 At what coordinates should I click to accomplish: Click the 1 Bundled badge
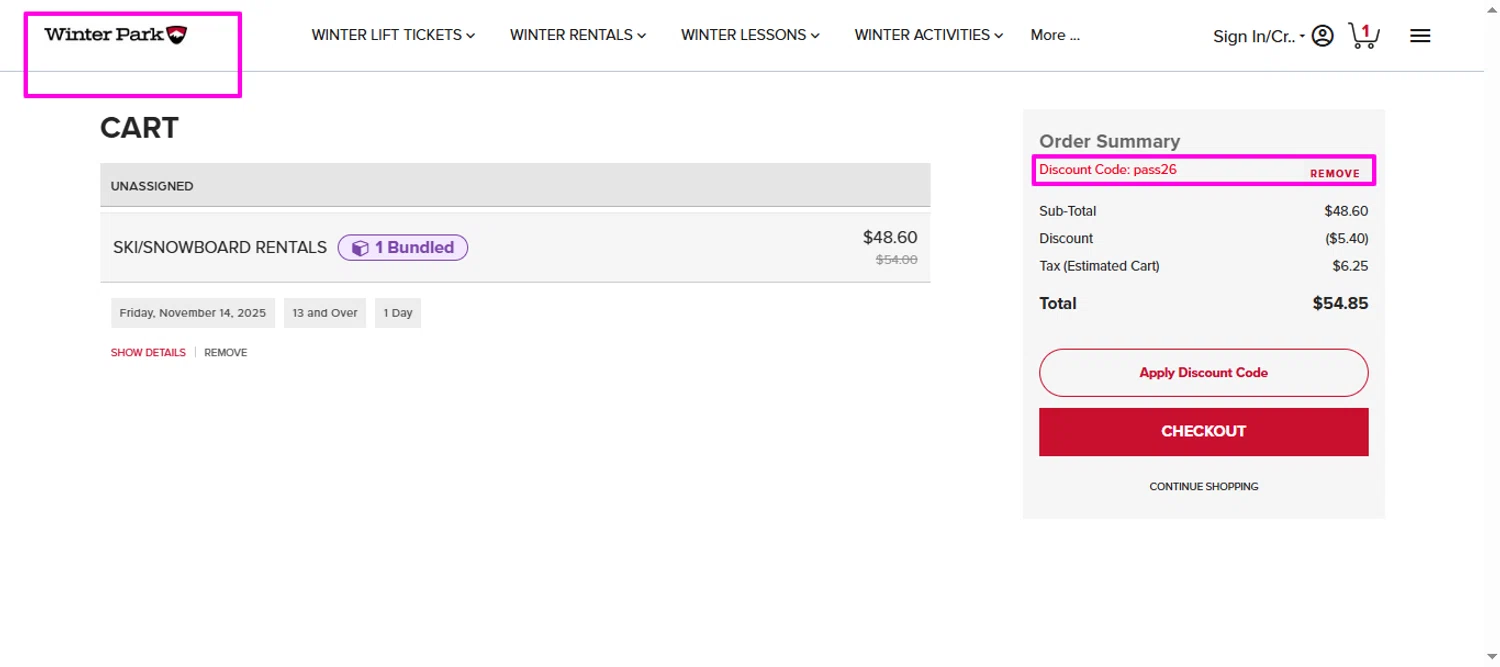coord(403,247)
